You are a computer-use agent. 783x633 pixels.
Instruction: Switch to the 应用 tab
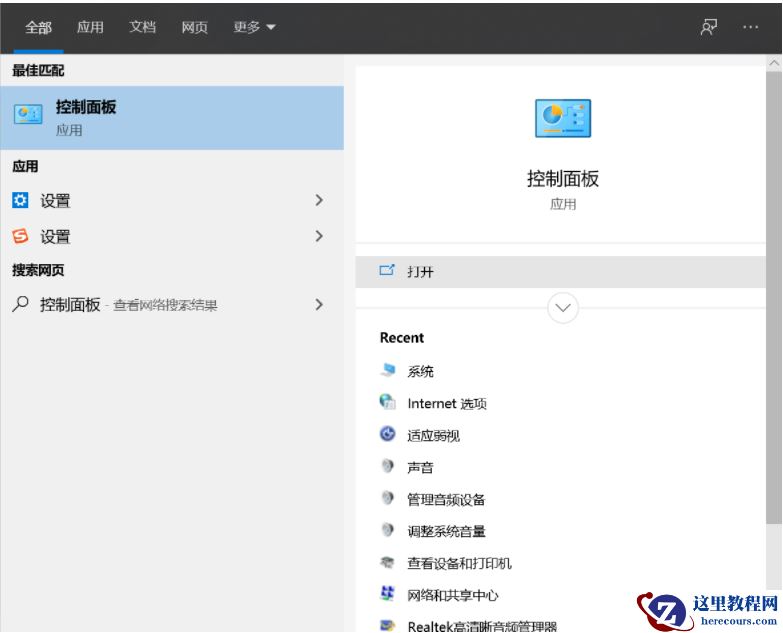pos(90,27)
